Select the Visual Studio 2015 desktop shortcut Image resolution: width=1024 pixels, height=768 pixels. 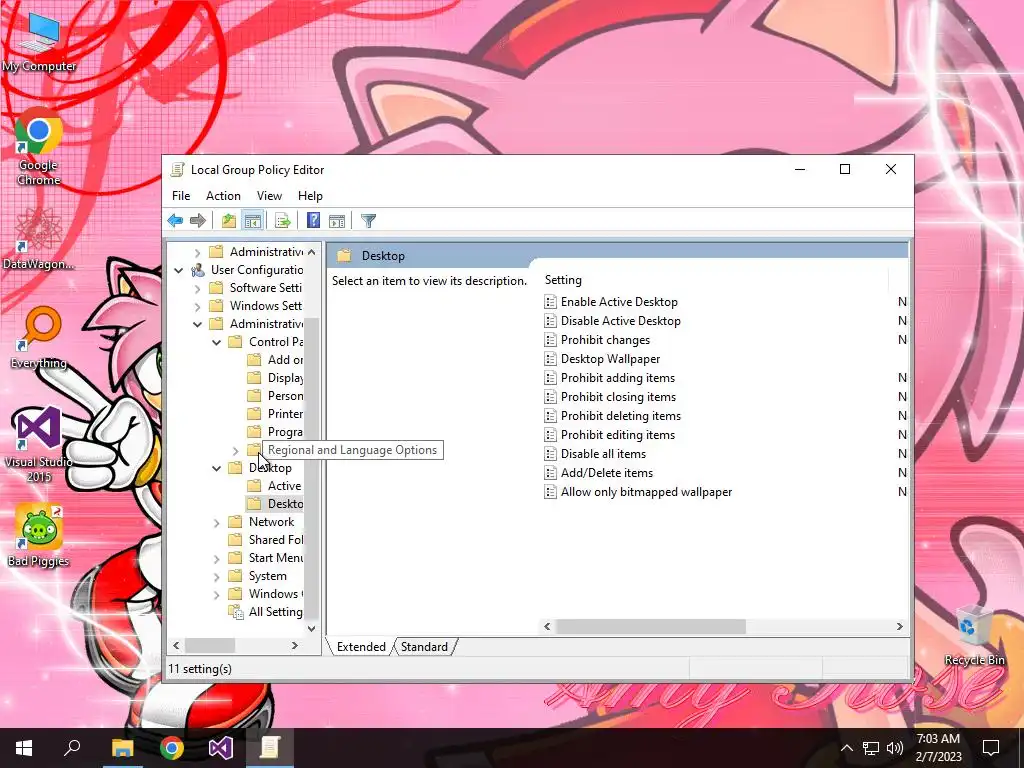pyautogui.click(x=39, y=444)
